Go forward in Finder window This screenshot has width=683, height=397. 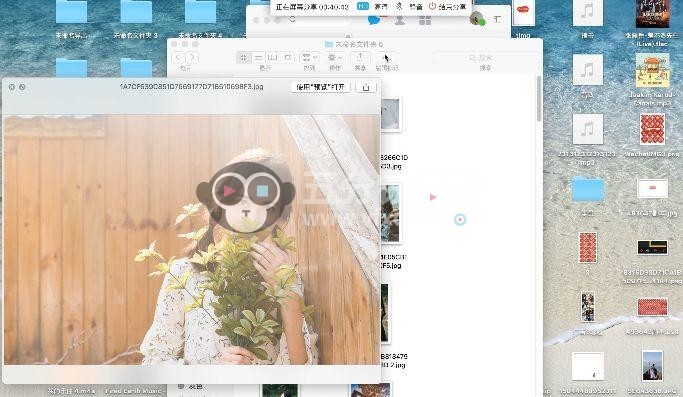192,58
